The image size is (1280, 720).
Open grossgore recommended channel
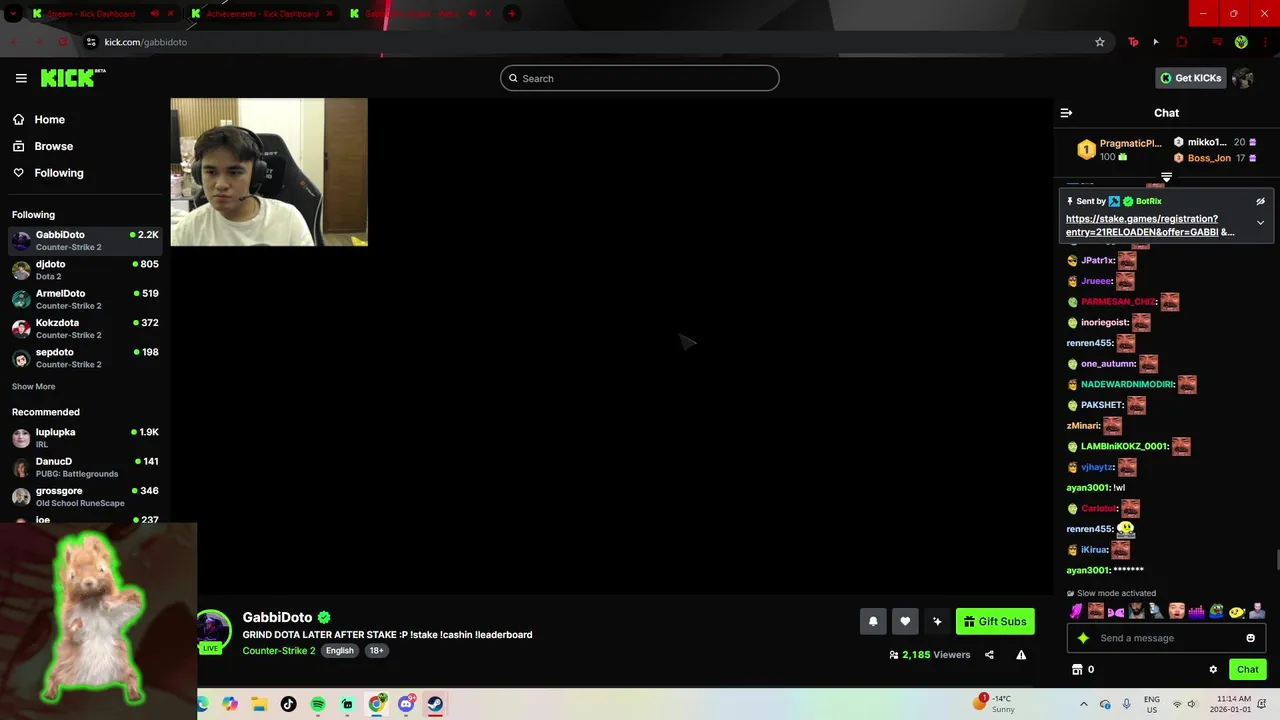point(85,496)
